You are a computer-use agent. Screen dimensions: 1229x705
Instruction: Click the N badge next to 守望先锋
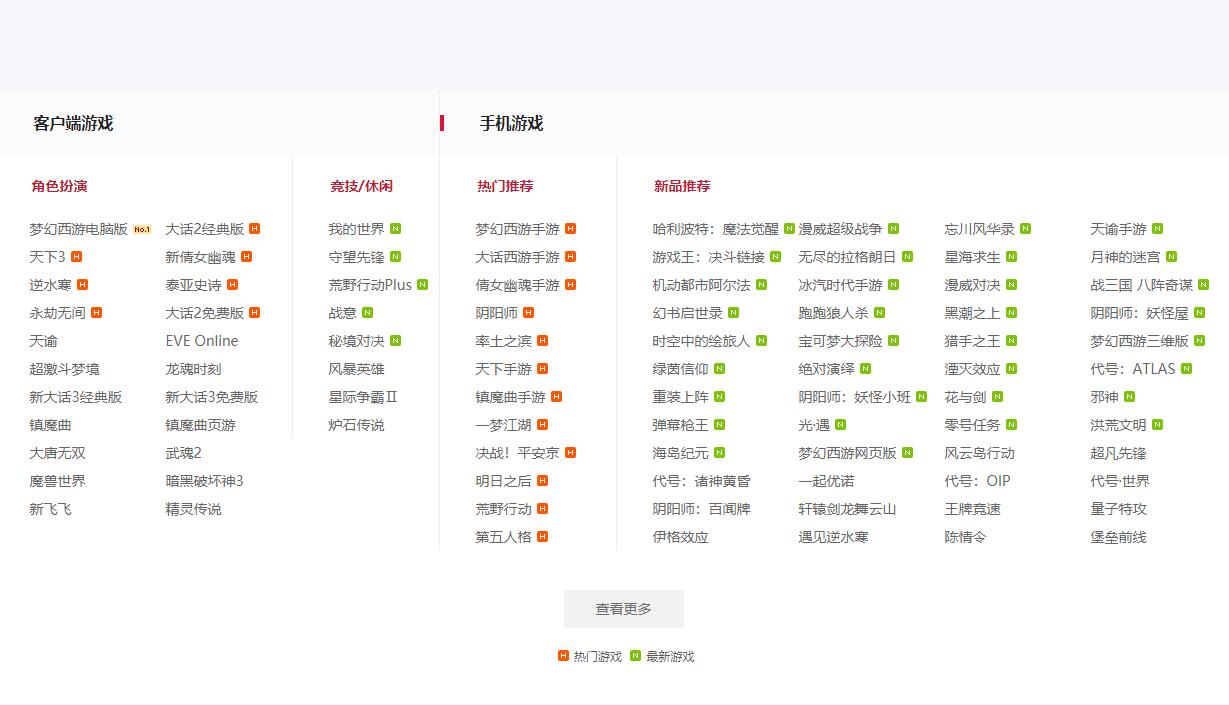point(396,257)
